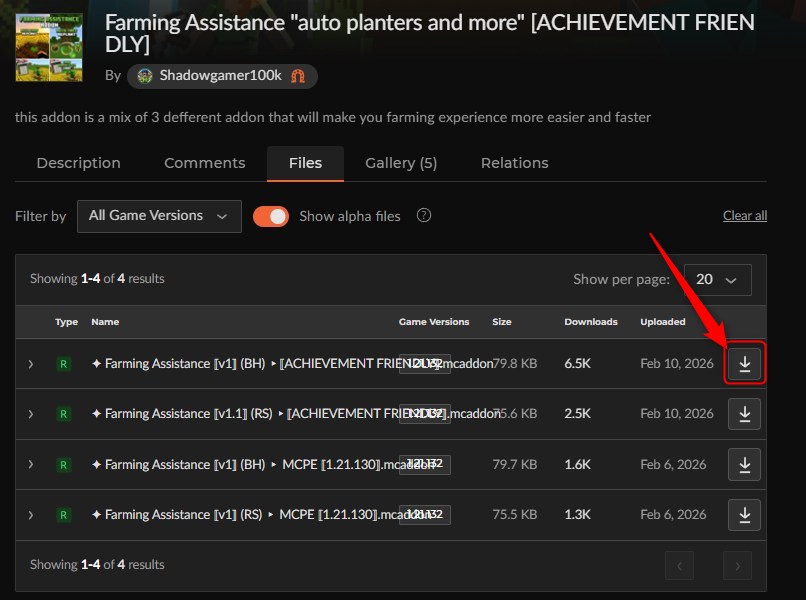The image size is (806, 600).
Task: Open the Comments tab
Action: click(205, 163)
